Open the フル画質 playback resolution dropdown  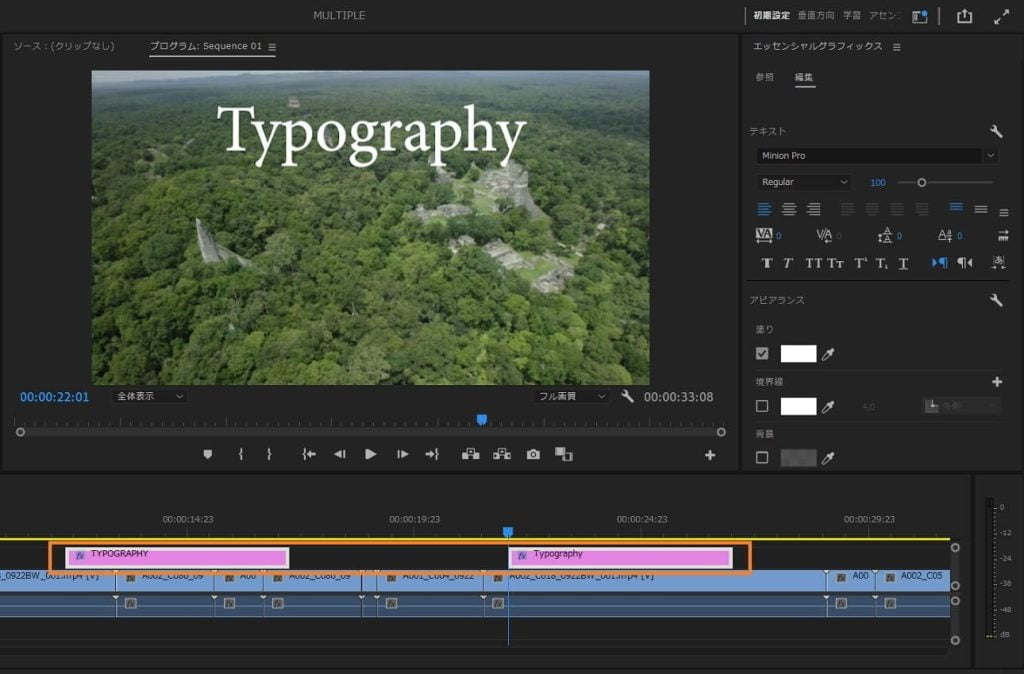pyautogui.click(x=571, y=396)
